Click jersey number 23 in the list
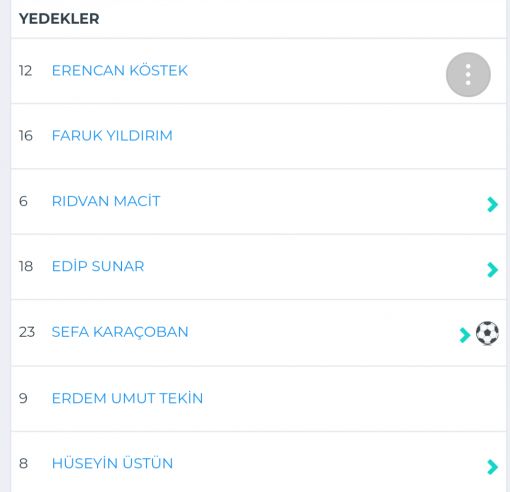The image size is (510, 492). pos(27,332)
